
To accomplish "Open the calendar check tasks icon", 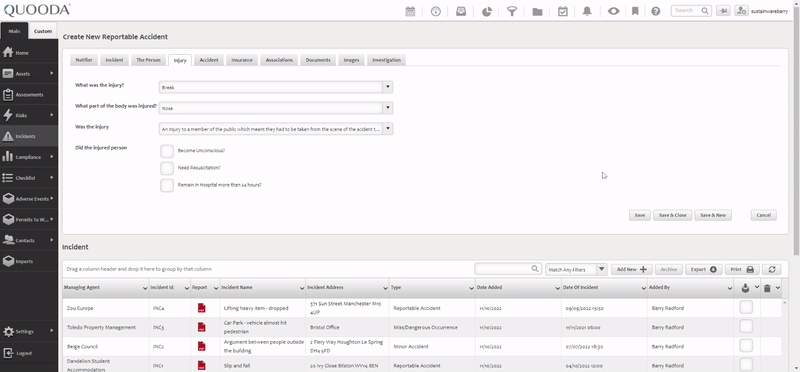I will point(563,11).
